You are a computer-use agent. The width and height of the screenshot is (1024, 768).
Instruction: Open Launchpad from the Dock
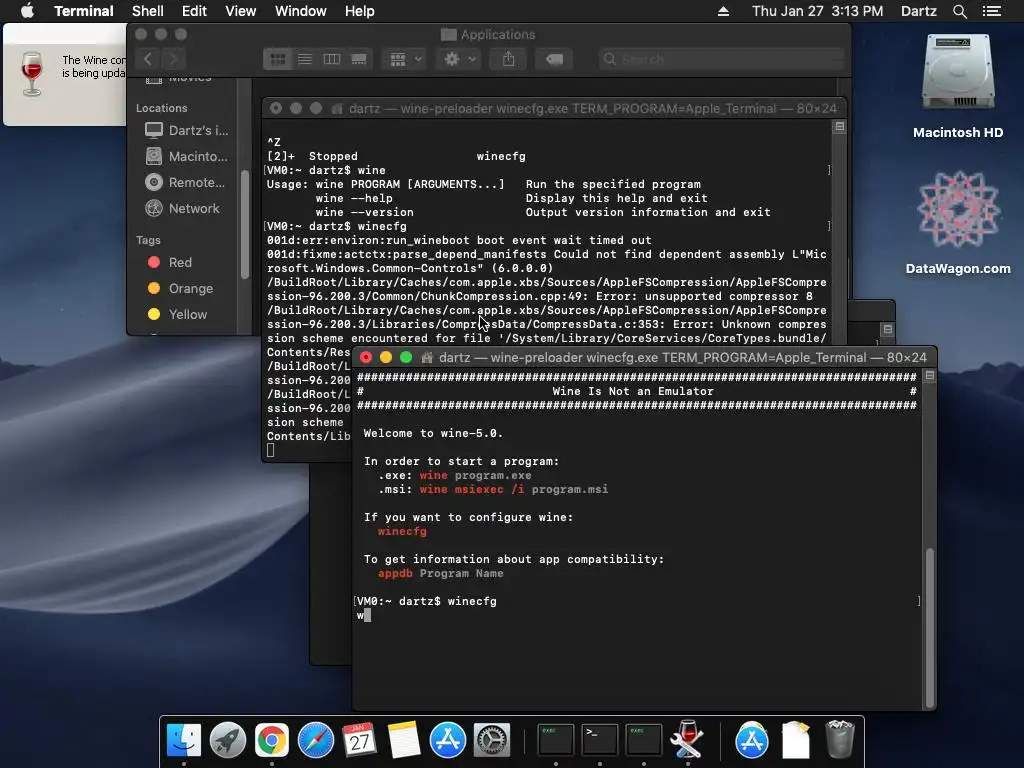coord(227,740)
